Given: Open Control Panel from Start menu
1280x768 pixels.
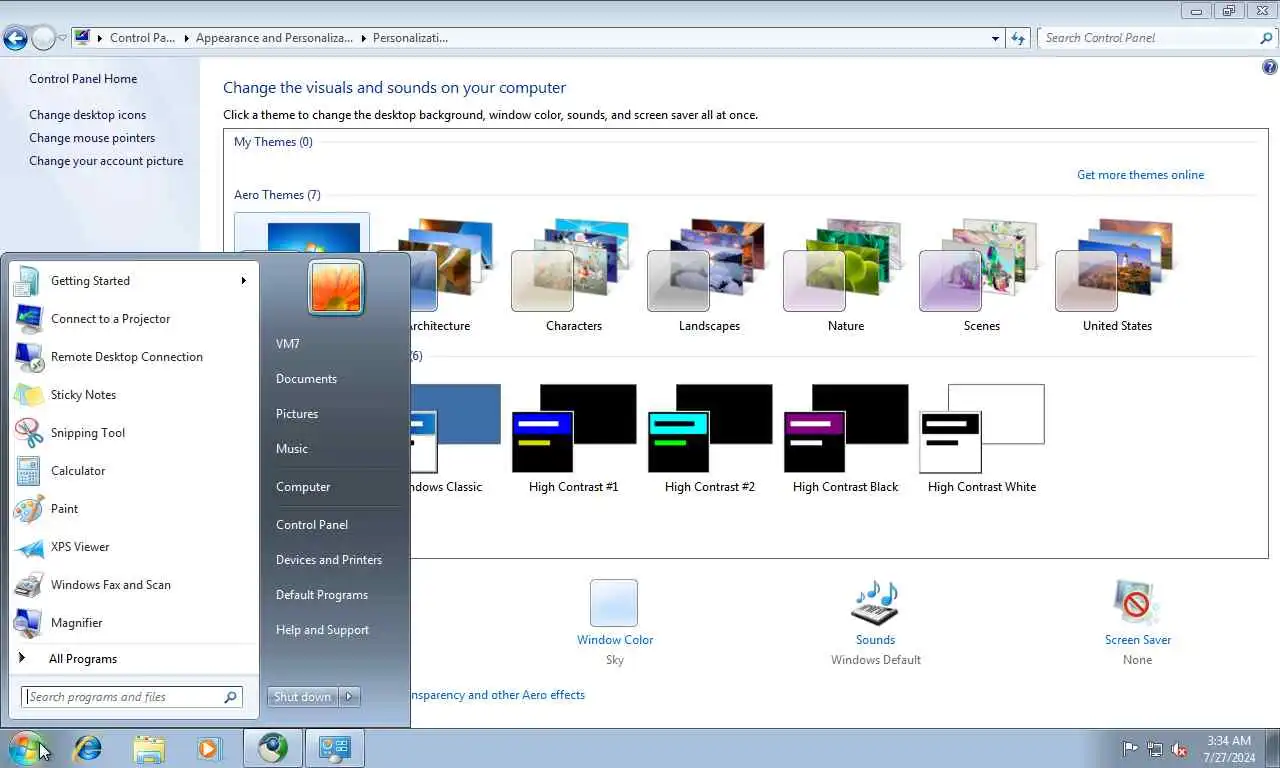Looking at the screenshot, I should click(312, 525).
